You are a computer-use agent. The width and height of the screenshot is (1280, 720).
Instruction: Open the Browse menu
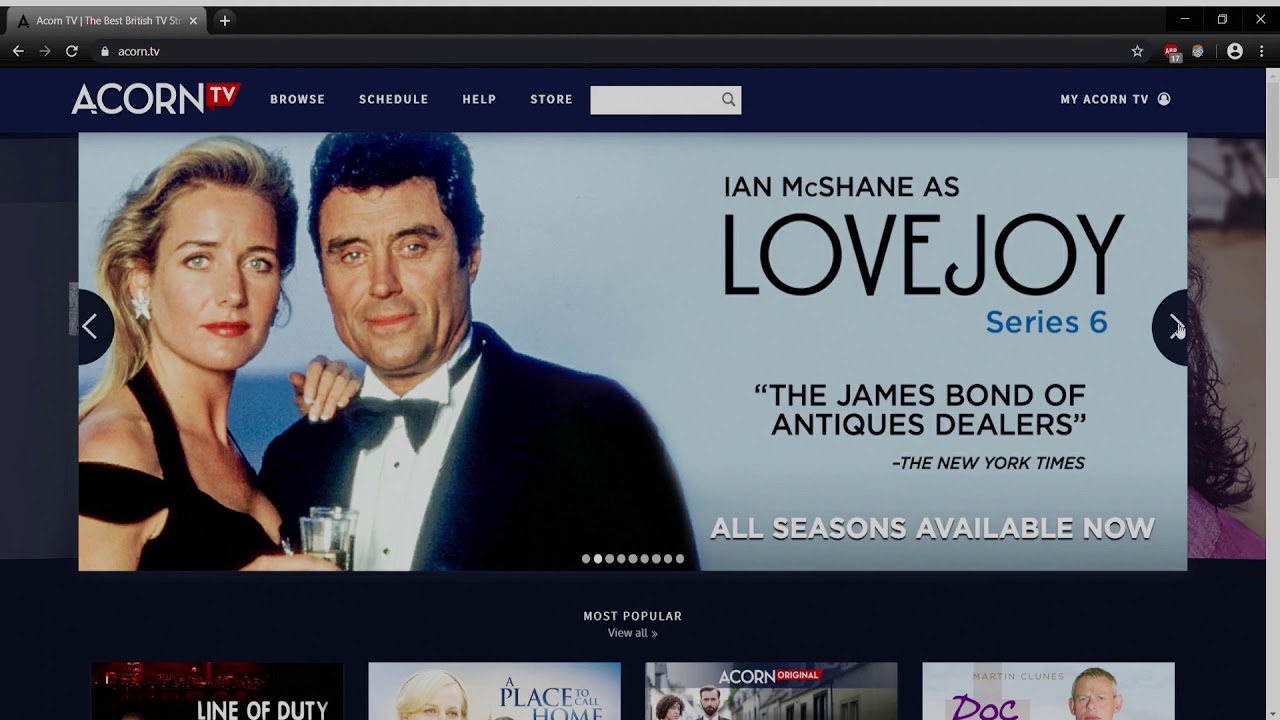297,99
